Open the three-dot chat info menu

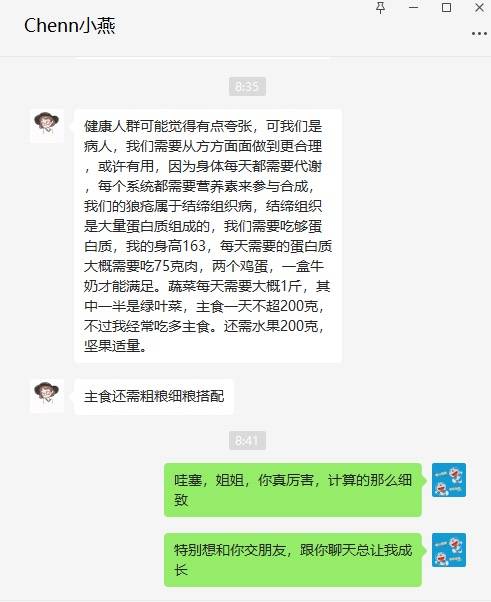click(x=479, y=34)
